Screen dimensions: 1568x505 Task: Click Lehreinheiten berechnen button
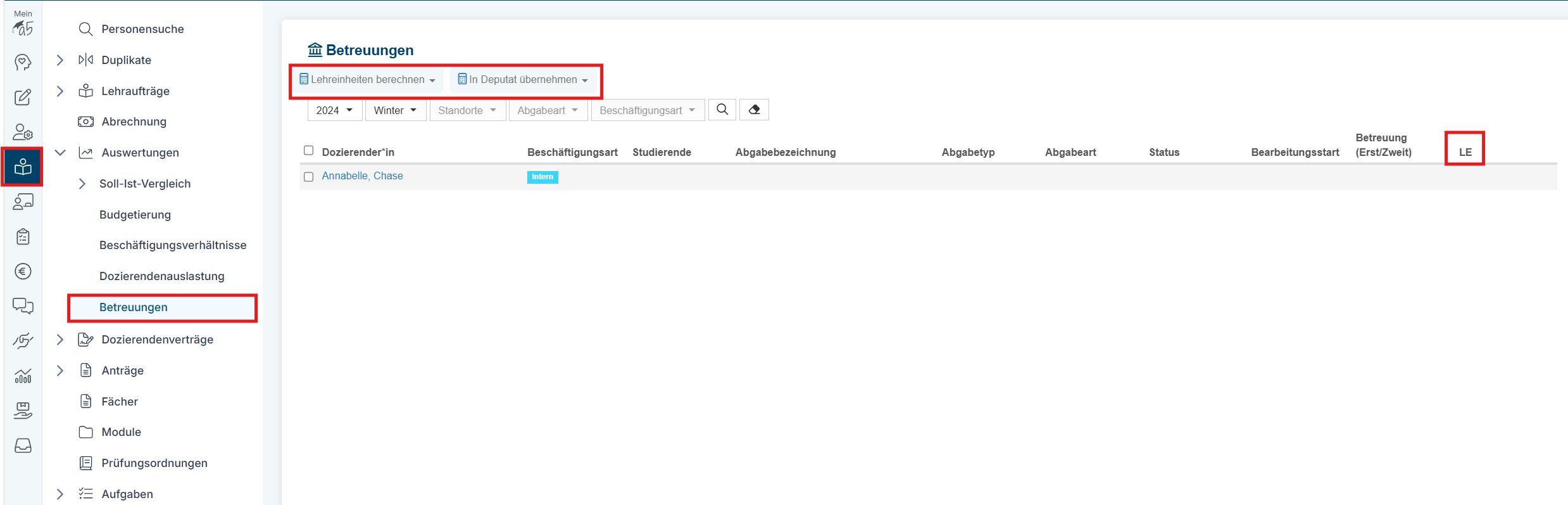[x=367, y=80]
